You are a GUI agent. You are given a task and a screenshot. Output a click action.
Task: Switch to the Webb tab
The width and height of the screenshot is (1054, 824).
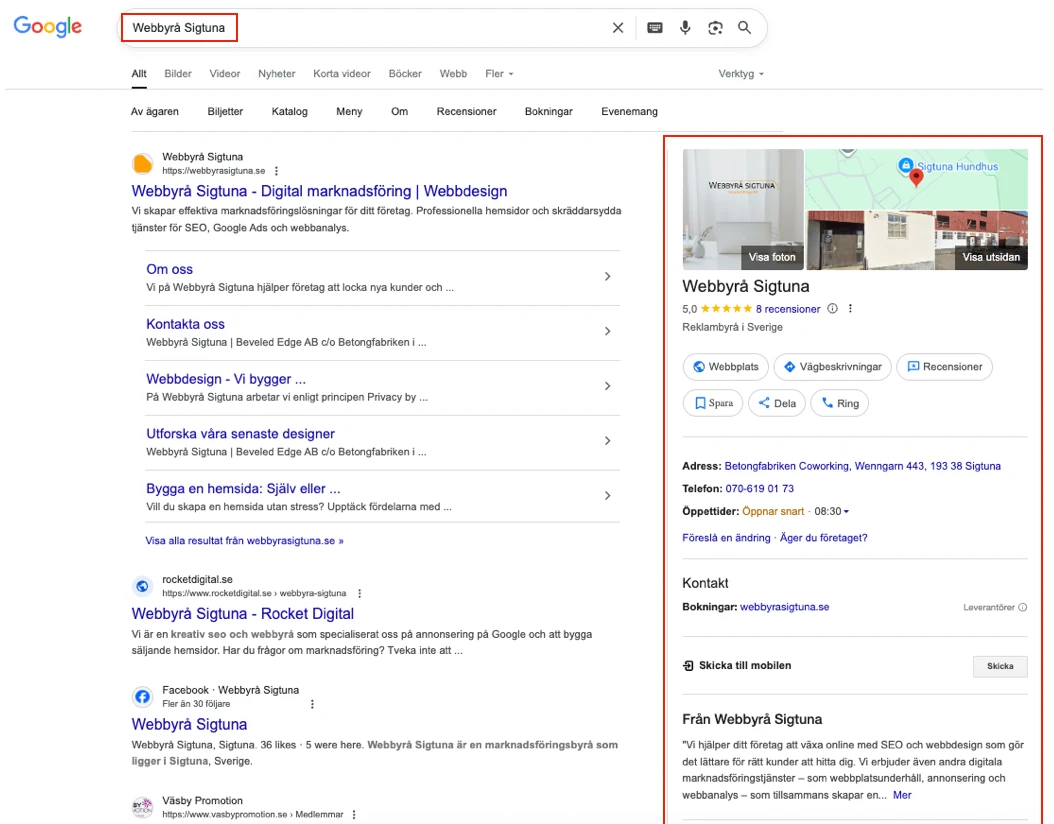[x=453, y=74]
